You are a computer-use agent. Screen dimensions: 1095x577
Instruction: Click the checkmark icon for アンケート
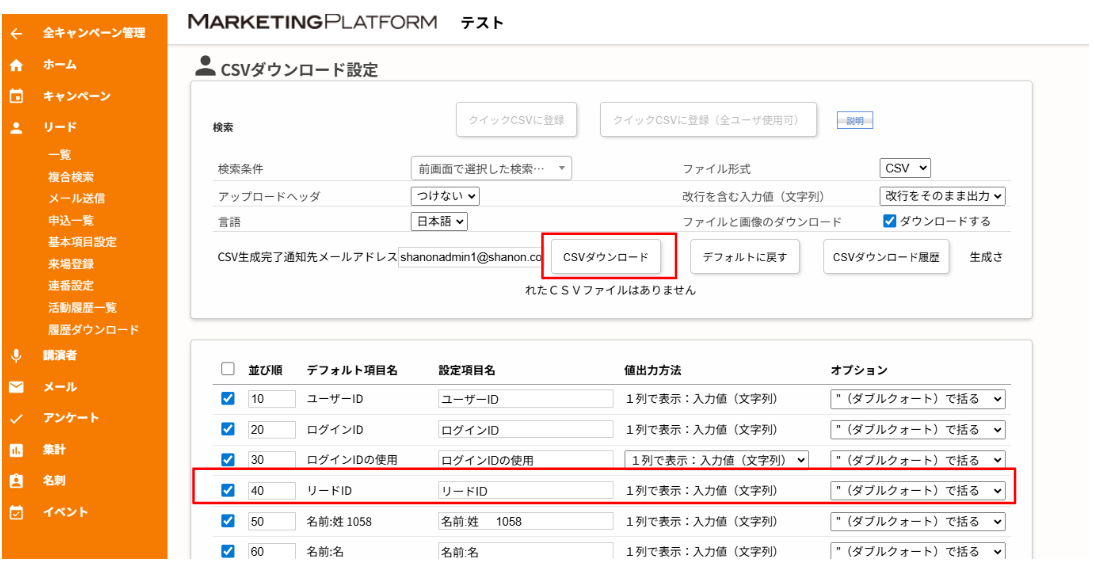tap(17, 418)
